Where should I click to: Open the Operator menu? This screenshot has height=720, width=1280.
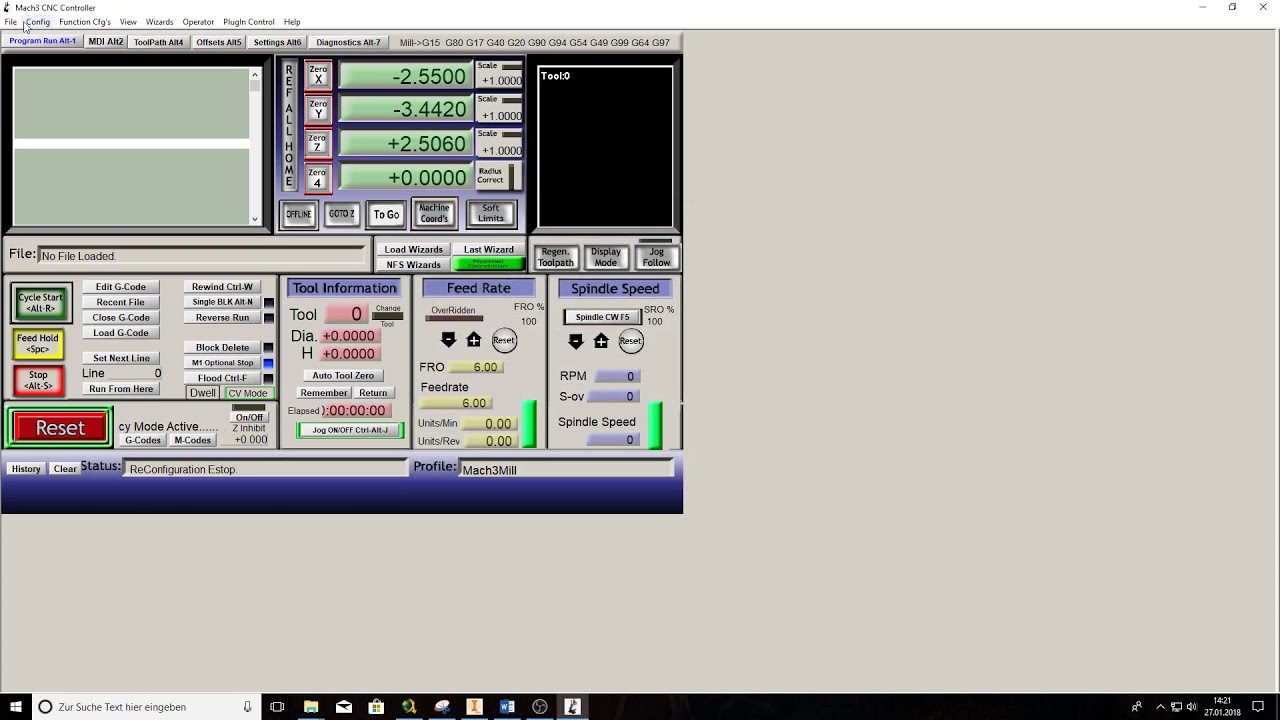tap(198, 22)
